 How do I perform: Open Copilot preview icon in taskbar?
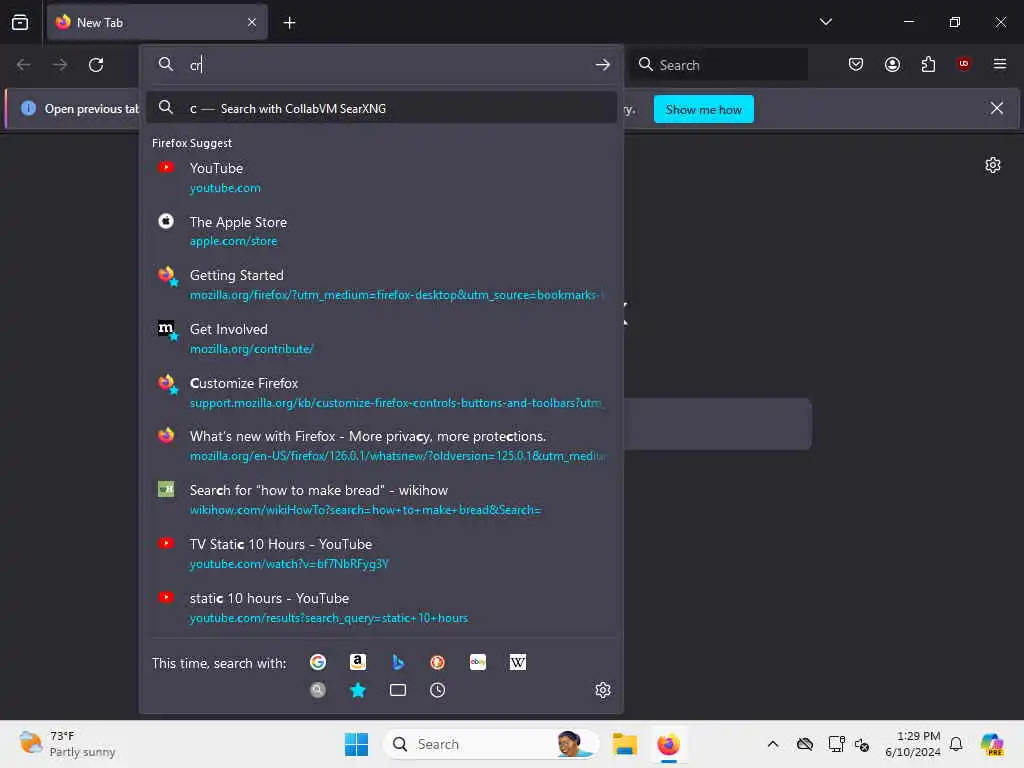pyautogui.click(x=992, y=744)
